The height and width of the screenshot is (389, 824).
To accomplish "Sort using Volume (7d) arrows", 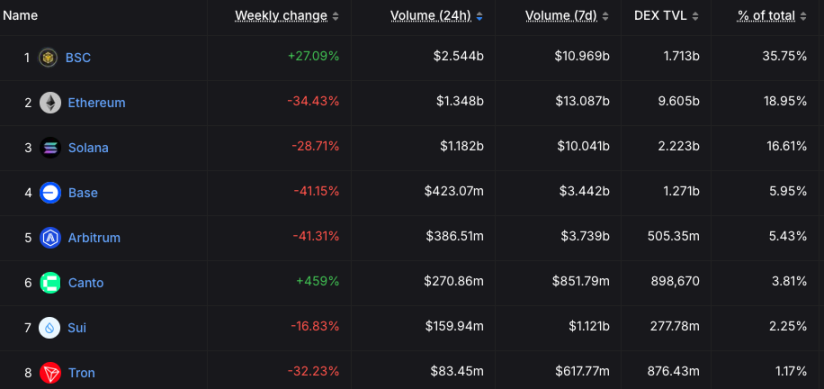I will [x=605, y=16].
